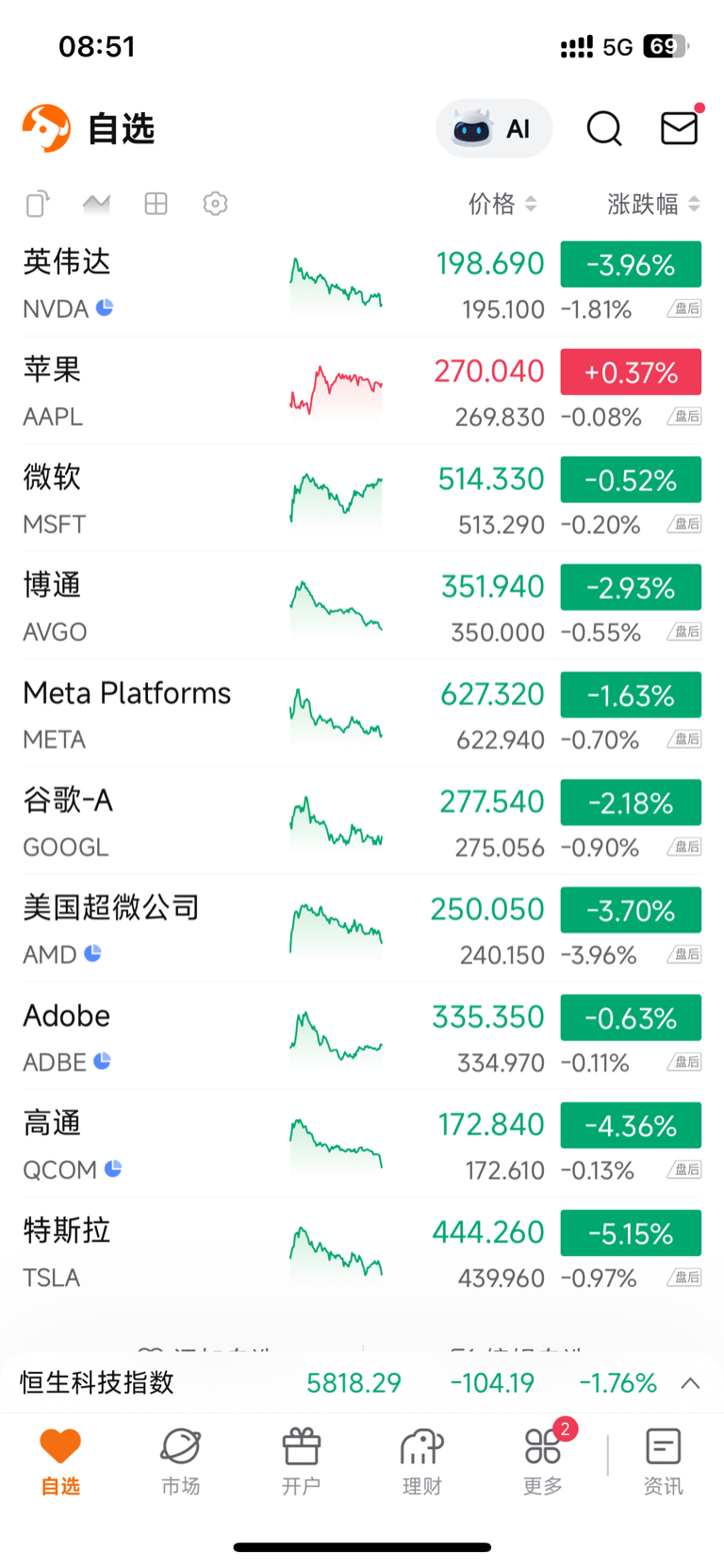
Task: Go to the 资讯 news tab
Action: (x=663, y=1461)
